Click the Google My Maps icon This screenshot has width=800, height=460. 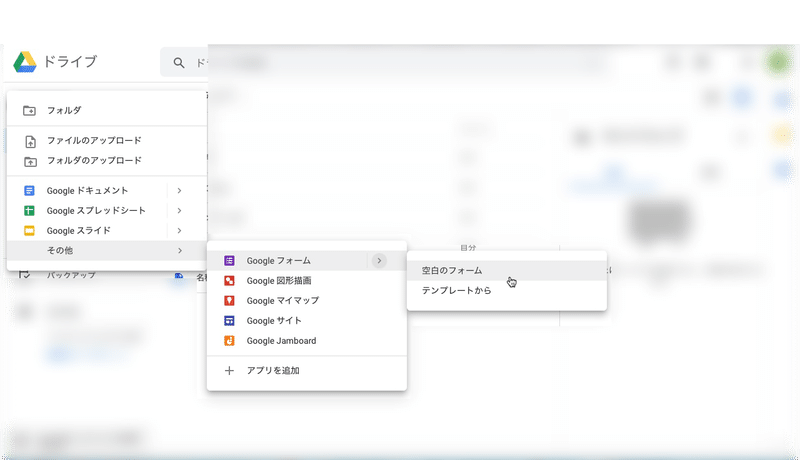pyautogui.click(x=230, y=300)
